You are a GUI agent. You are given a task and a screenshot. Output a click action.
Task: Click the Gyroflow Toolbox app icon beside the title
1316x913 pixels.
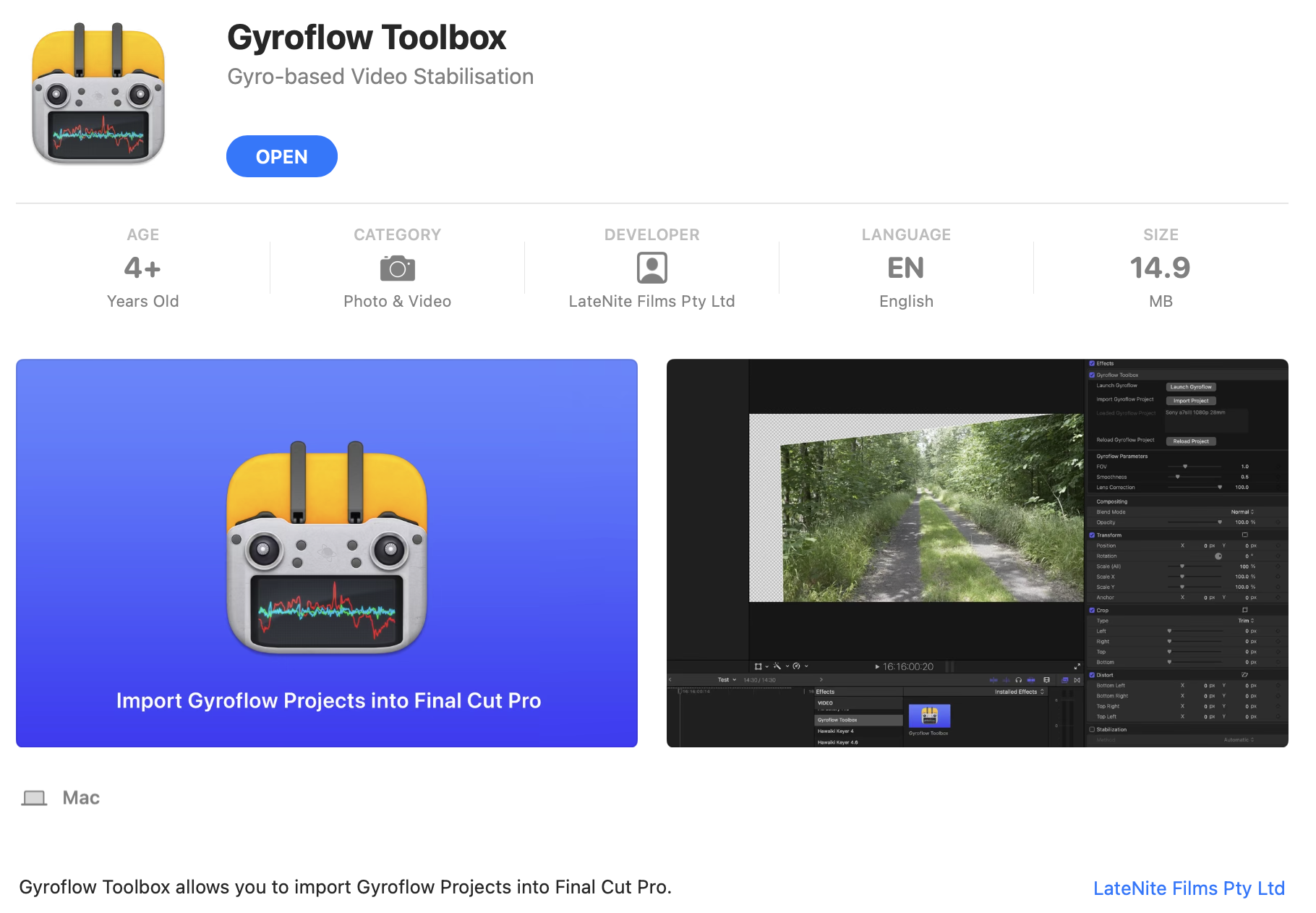(98, 93)
